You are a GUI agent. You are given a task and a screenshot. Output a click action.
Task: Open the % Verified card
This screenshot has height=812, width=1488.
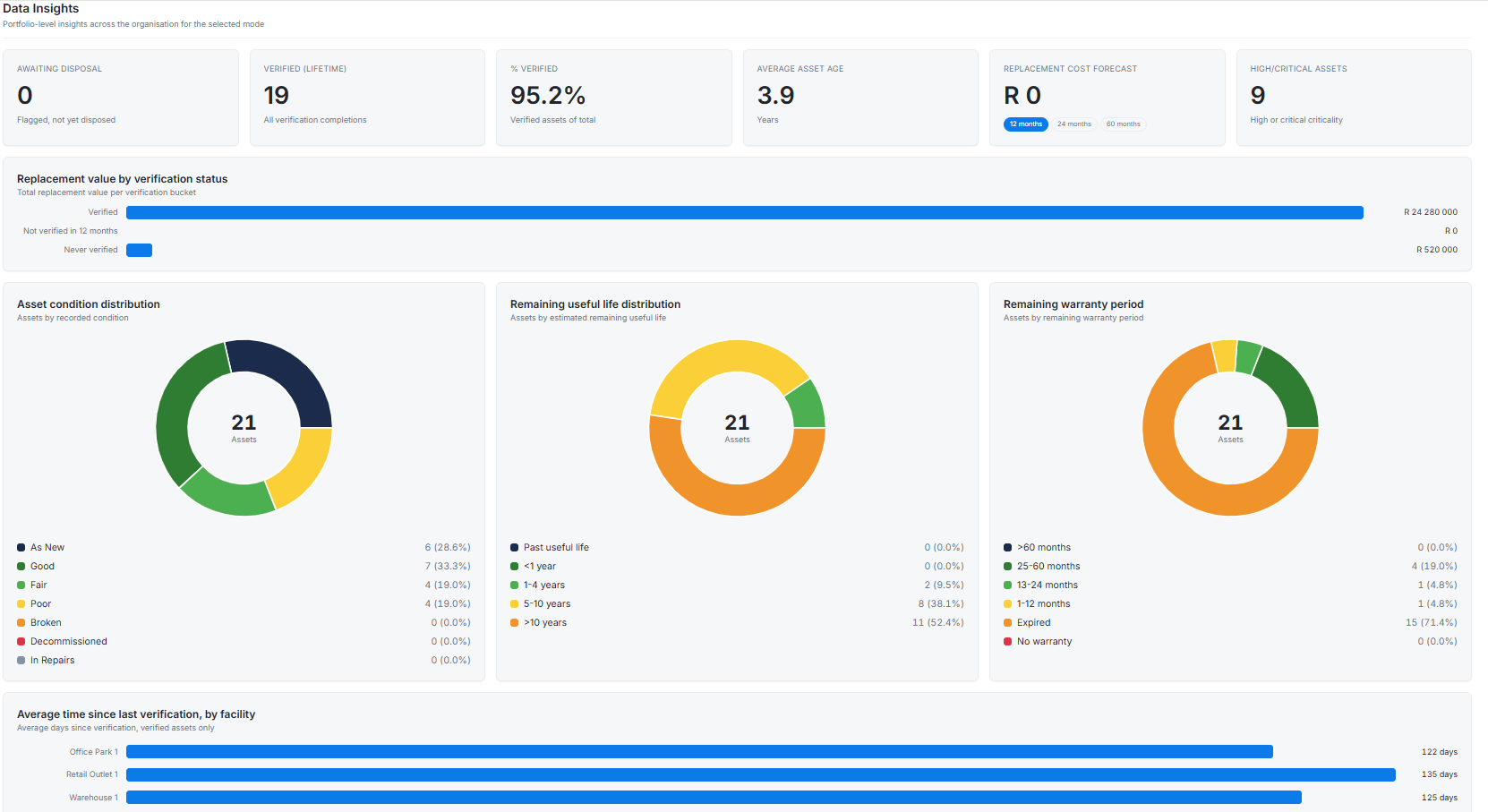pyautogui.click(x=614, y=98)
